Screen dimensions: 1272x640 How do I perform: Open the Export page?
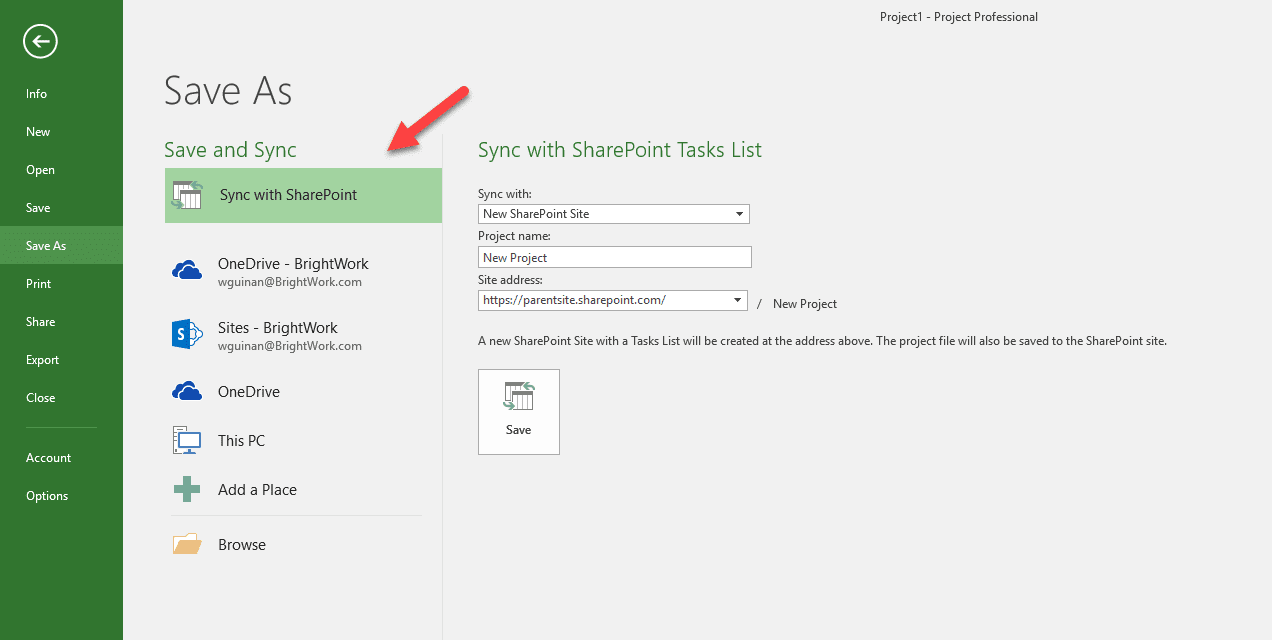click(61, 360)
